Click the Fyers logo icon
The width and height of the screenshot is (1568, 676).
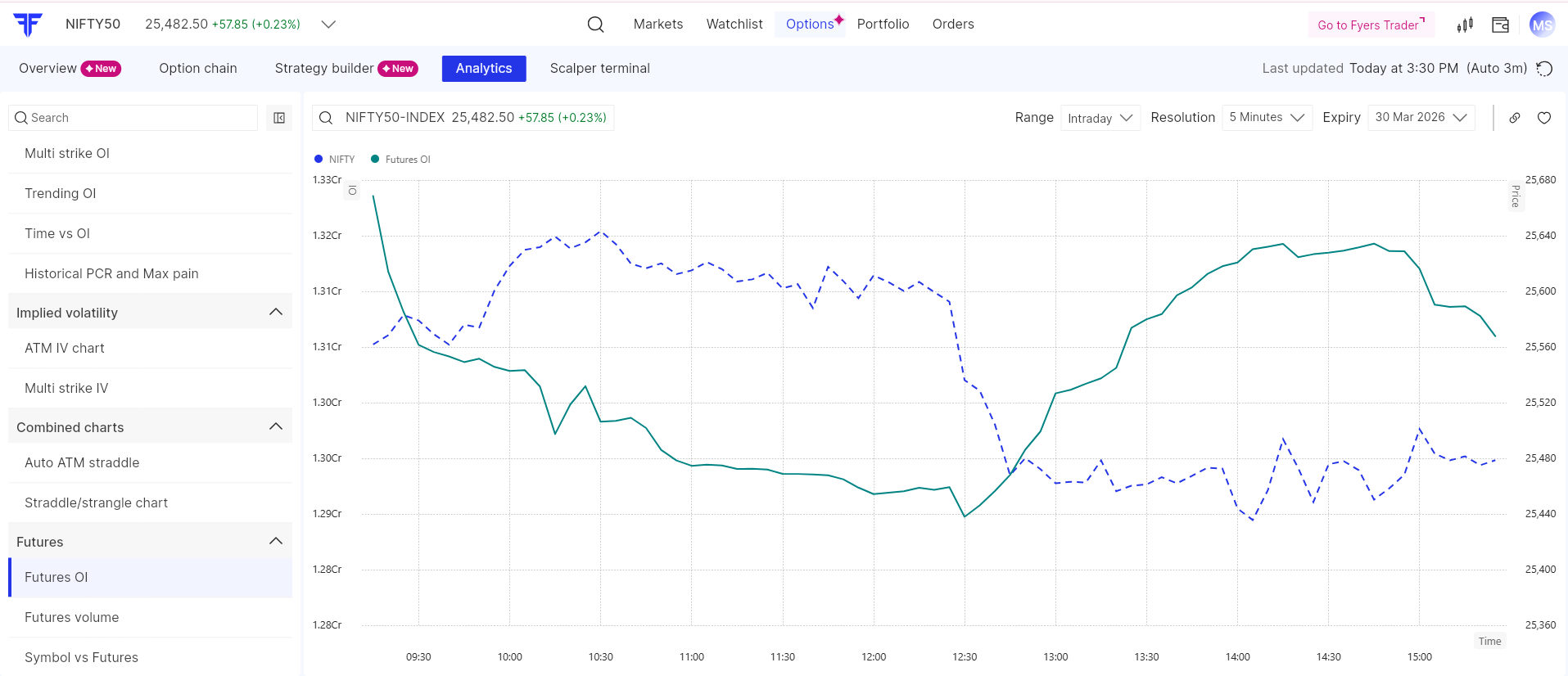pos(28,25)
